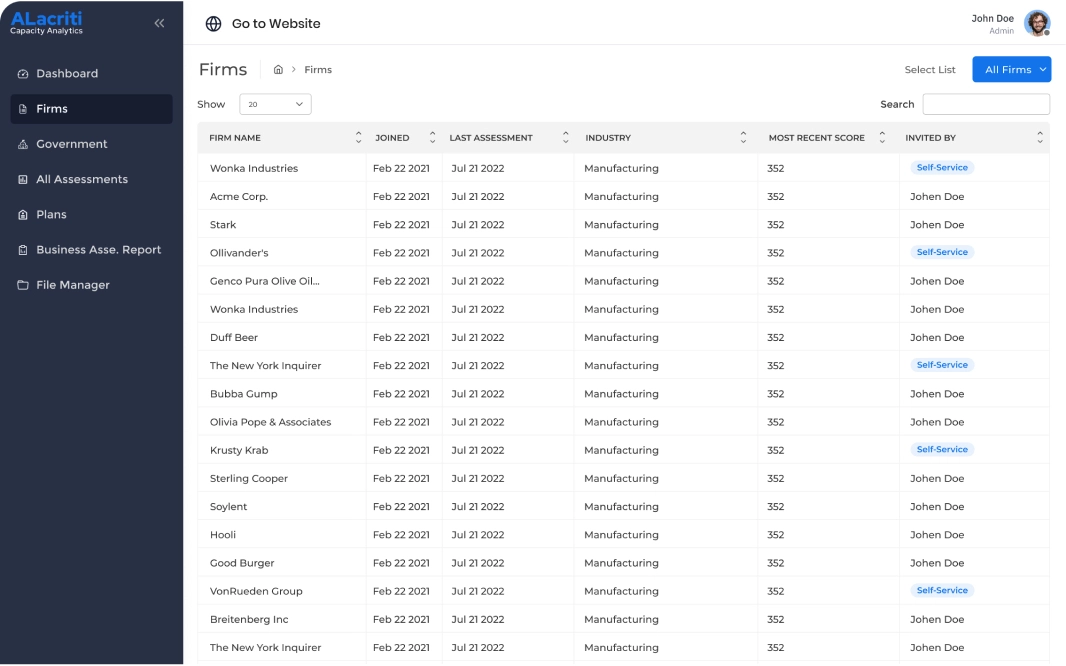Focus the Search input field
This screenshot has width=1066, height=666.
(x=985, y=104)
